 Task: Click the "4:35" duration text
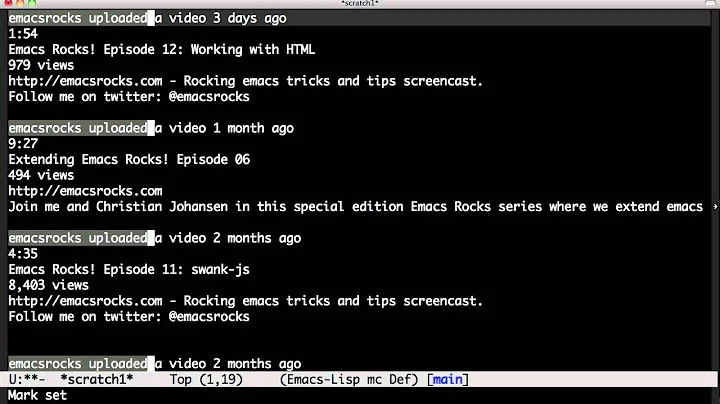pyautogui.click(x=23, y=253)
